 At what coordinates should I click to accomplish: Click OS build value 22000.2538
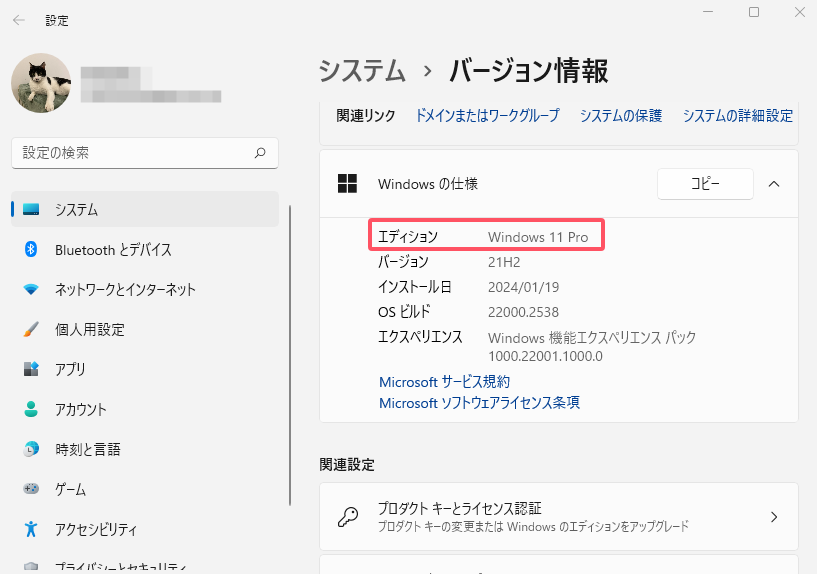pyautogui.click(x=523, y=312)
